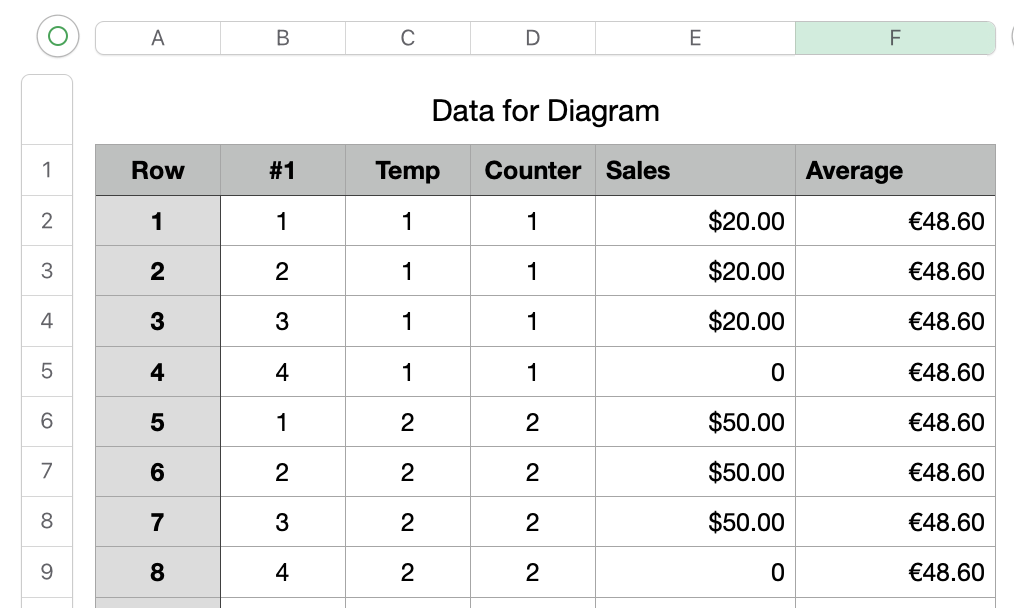Select the $20.00 Sales cell in sheet row 2
This screenshot has width=1014, height=608.
click(695, 221)
